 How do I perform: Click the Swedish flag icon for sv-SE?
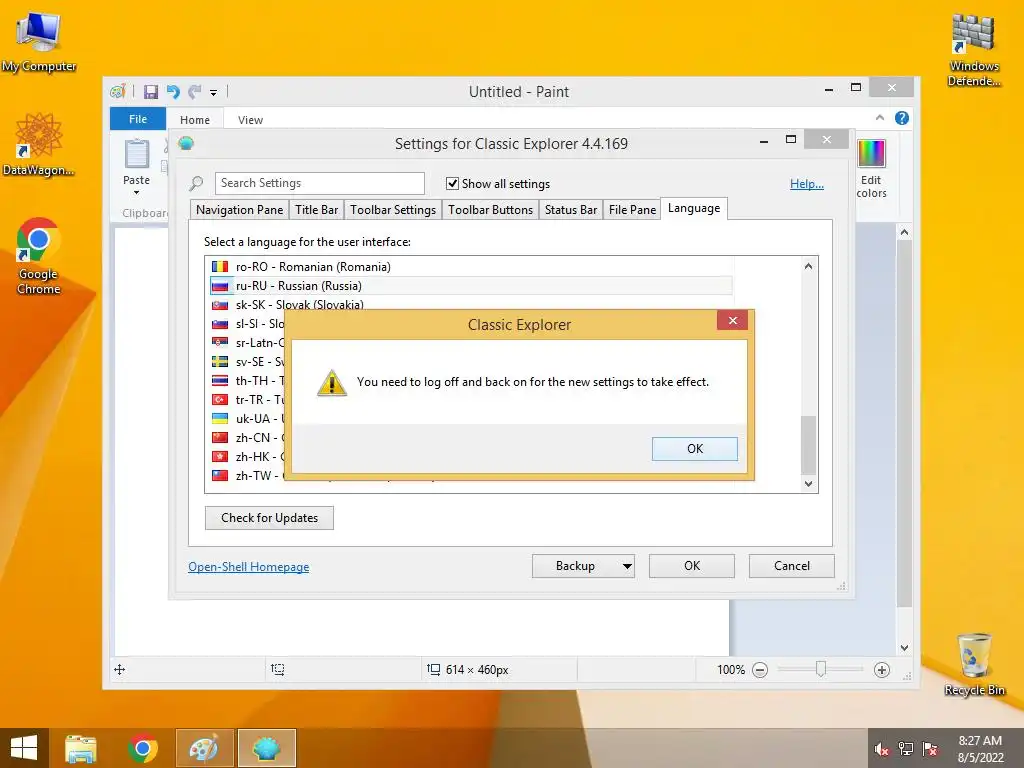[220, 361]
